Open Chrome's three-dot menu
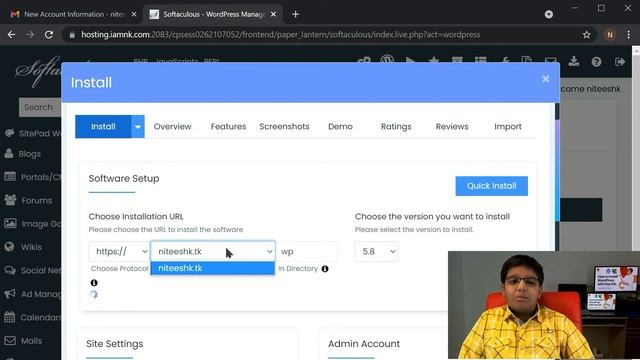Viewport: 640px width, 360px height. [629, 35]
